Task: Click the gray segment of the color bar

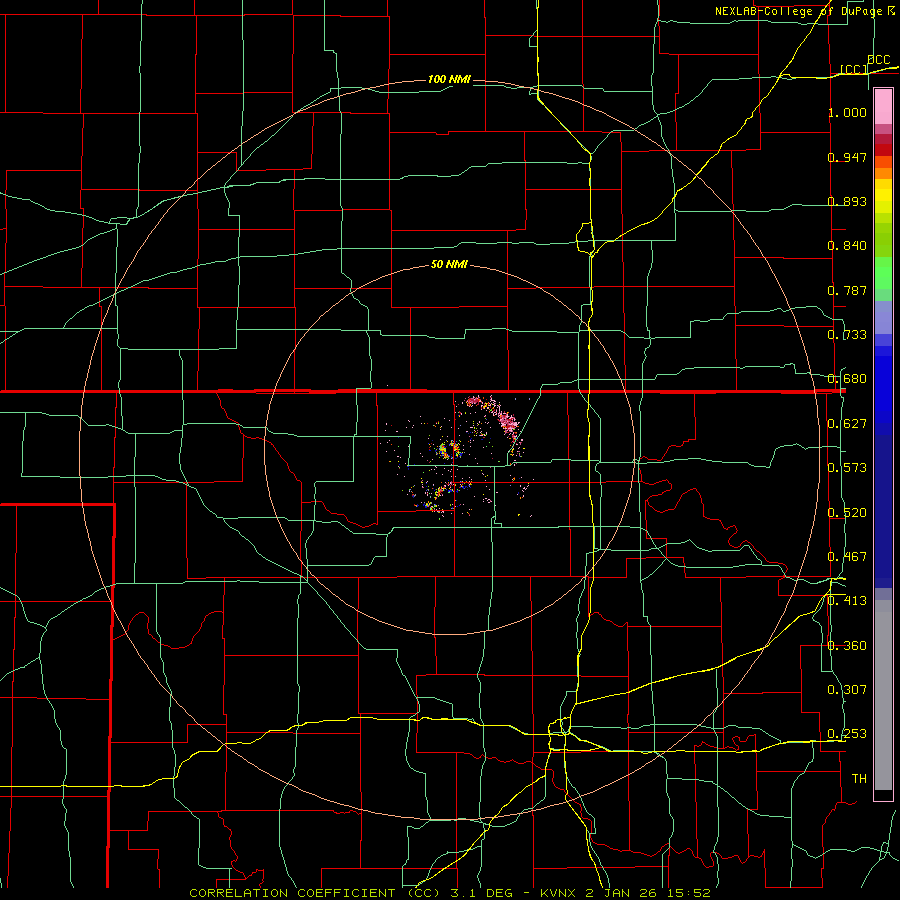Action: click(x=883, y=695)
